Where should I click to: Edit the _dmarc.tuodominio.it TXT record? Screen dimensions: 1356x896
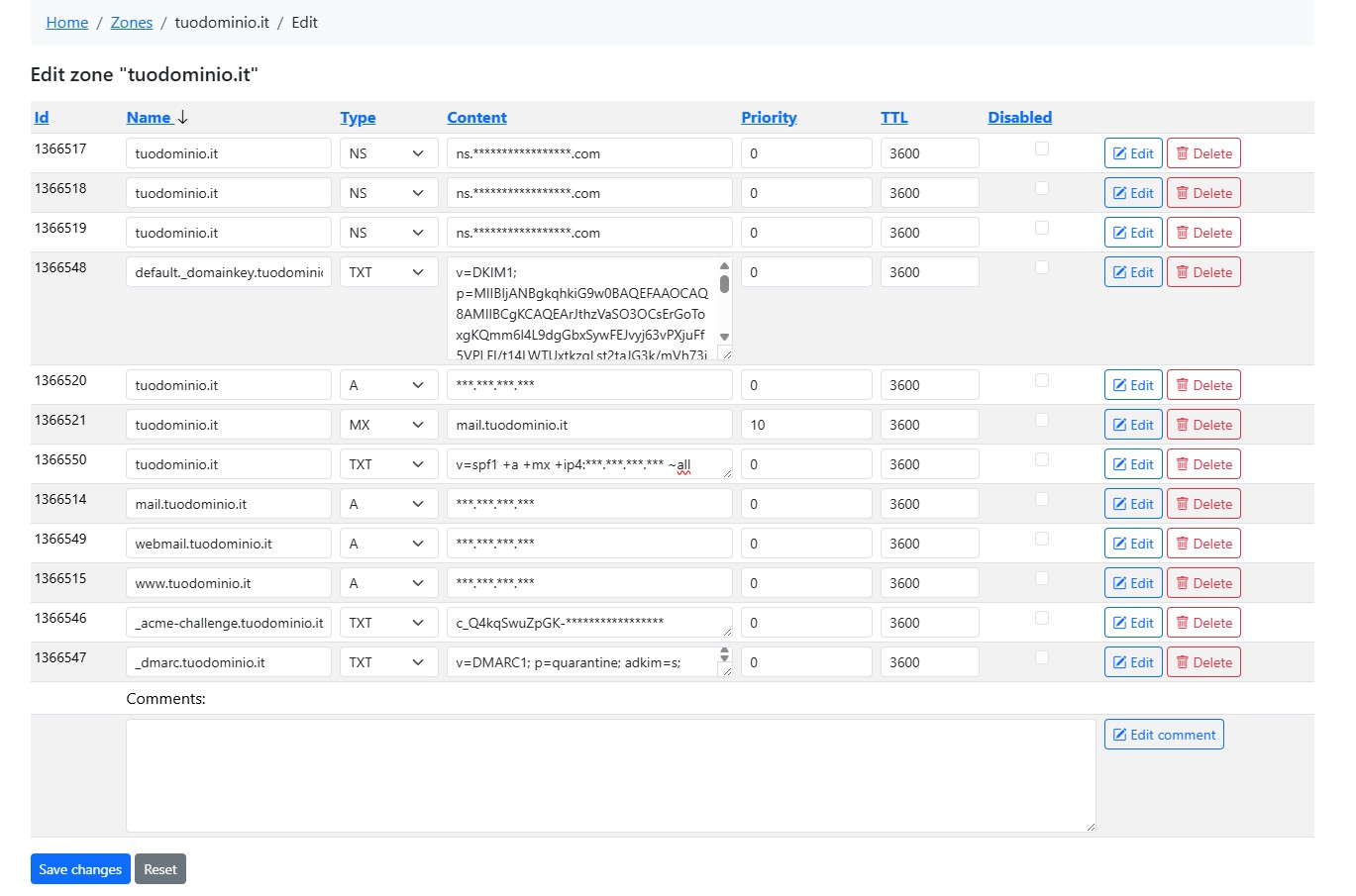pos(1132,662)
